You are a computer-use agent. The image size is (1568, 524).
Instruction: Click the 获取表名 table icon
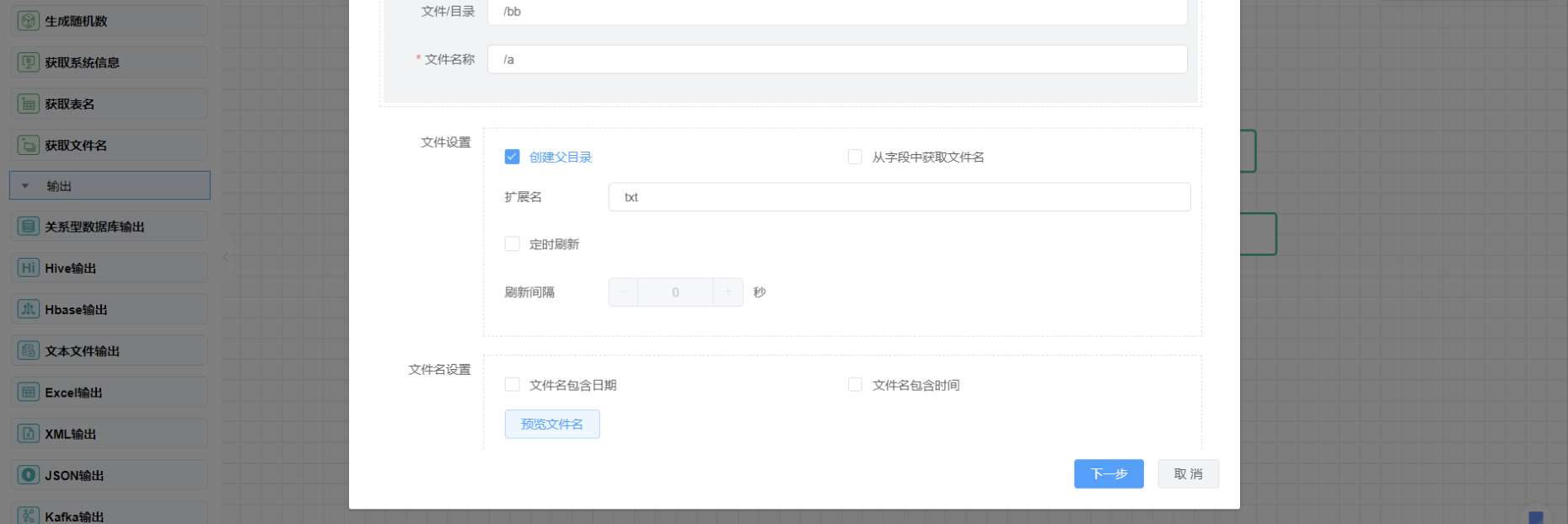tap(29, 104)
